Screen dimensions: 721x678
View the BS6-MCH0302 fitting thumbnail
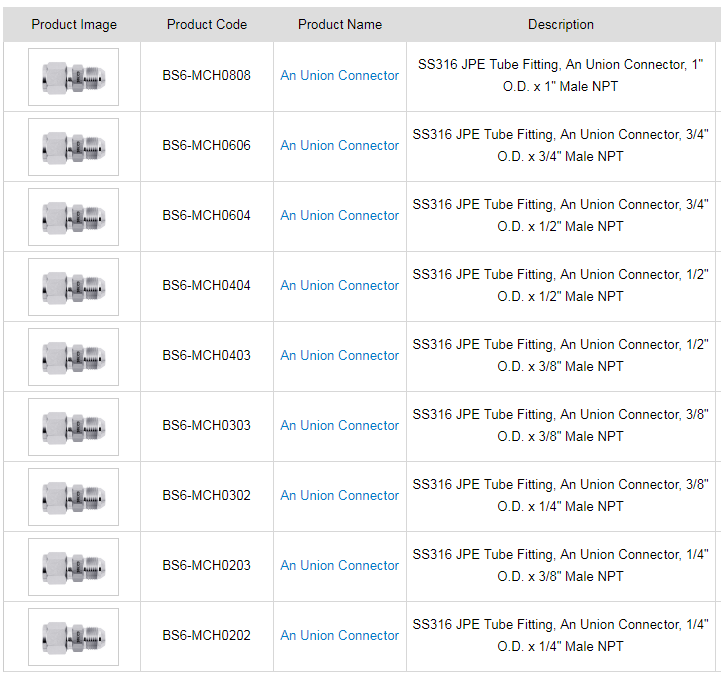73,496
